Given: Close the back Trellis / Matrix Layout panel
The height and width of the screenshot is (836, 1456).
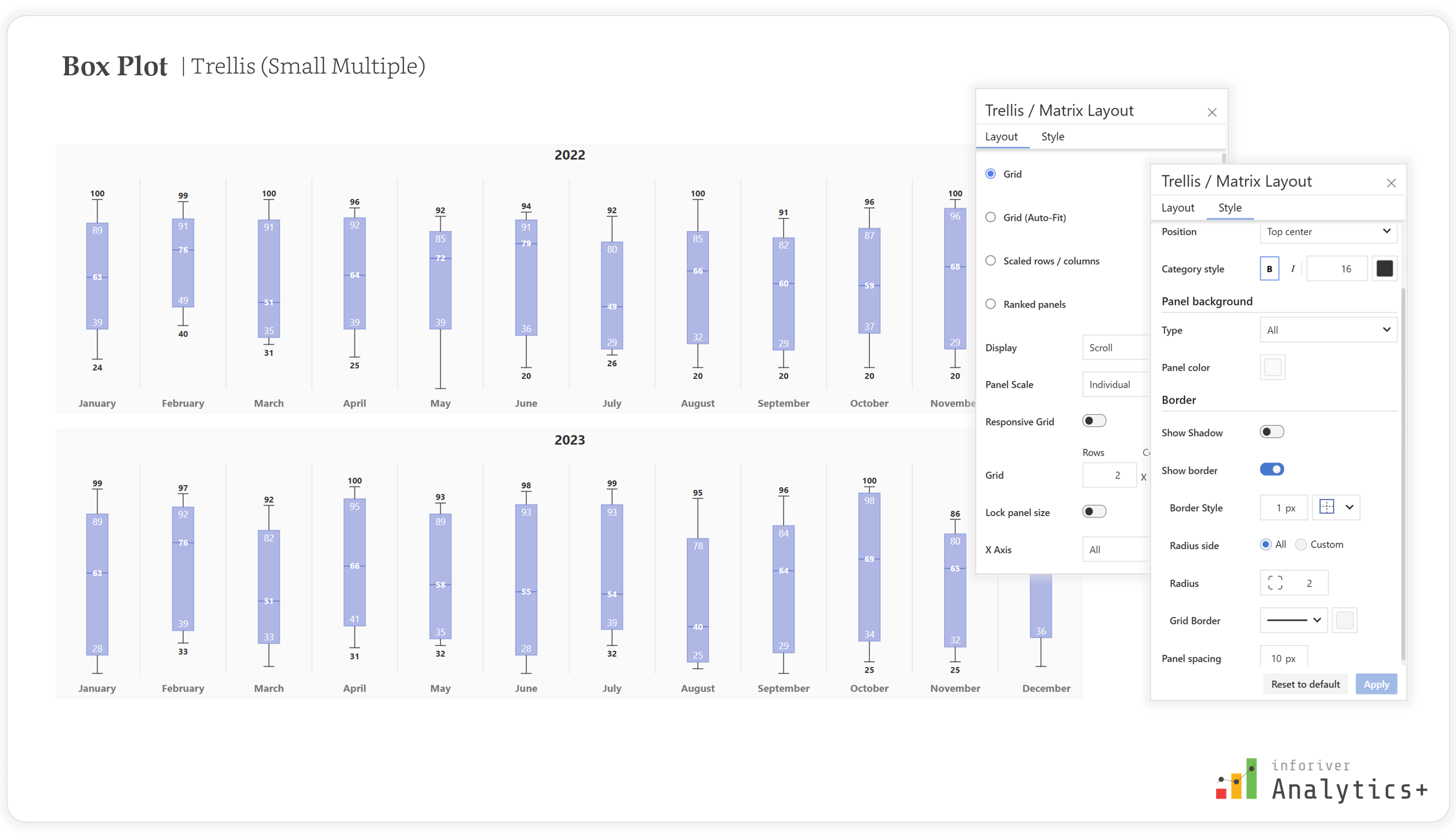Looking at the screenshot, I should (1212, 112).
